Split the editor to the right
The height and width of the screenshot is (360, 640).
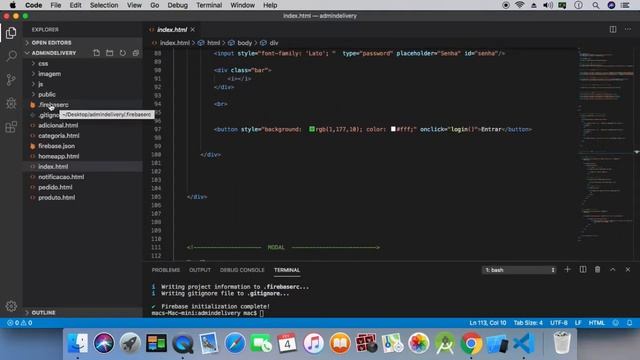pyautogui.click(x=613, y=29)
